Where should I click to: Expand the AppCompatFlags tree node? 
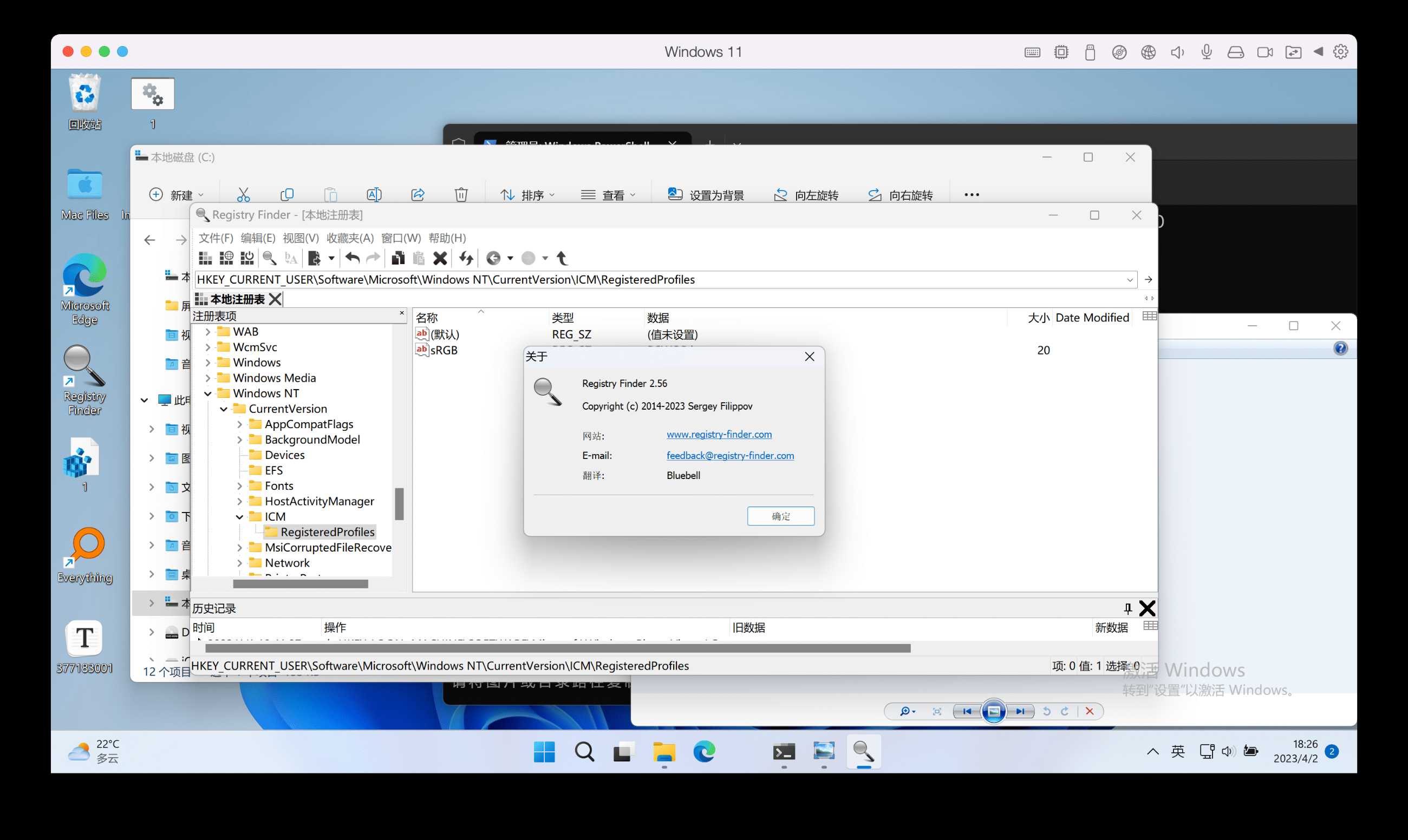(x=239, y=424)
